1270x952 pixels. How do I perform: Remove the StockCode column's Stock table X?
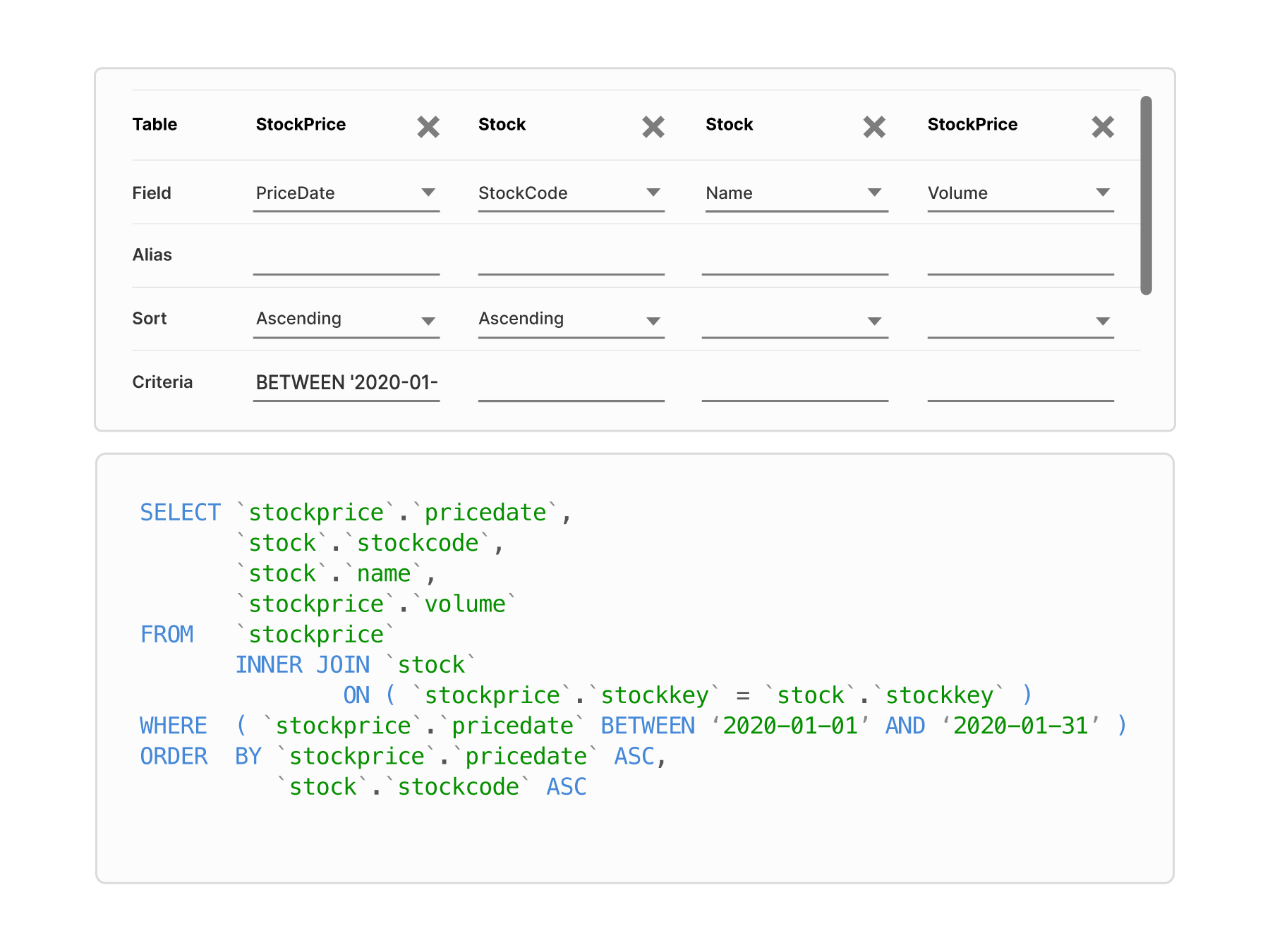[653, 127]
